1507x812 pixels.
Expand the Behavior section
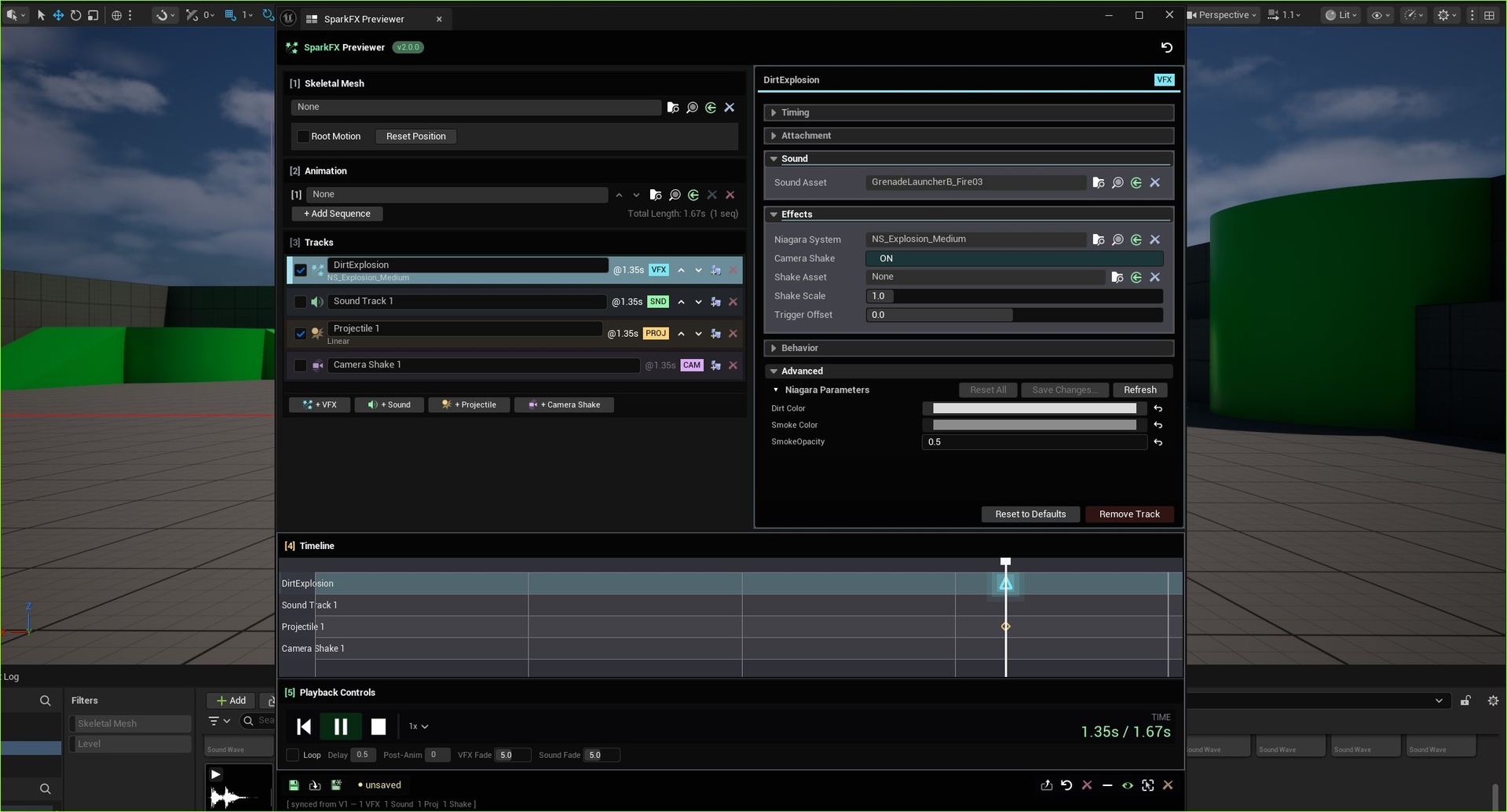coord(968,348)
